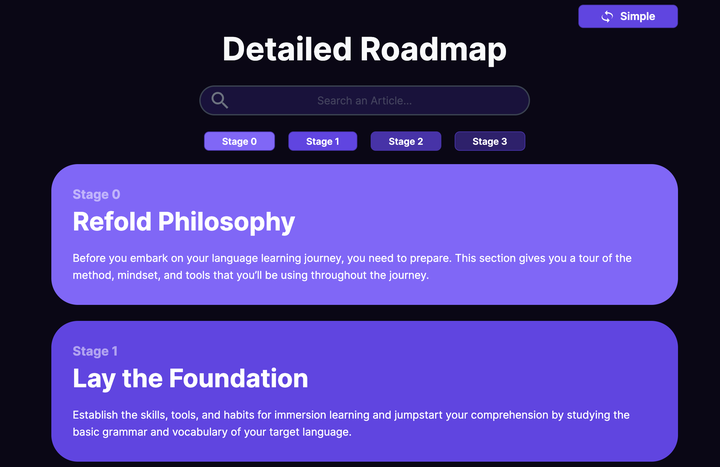The image size is (720, 467).
Task: Click the word 'Simple' on the mode button
Action: click(637, 16)
